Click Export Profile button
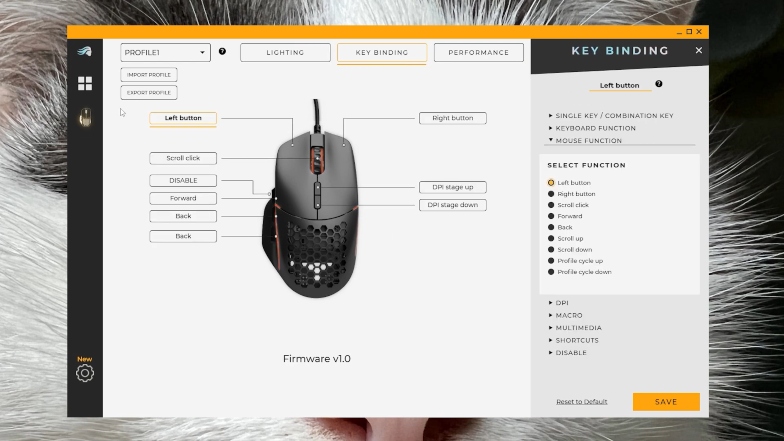Image resolution: width=784 pixels, height=441 pixels. click(149, 92)
